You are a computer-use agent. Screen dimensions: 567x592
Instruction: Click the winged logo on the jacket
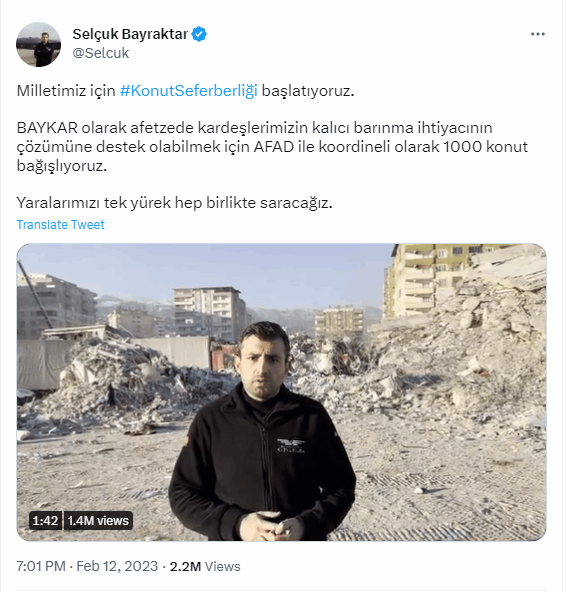pos(291,446)
